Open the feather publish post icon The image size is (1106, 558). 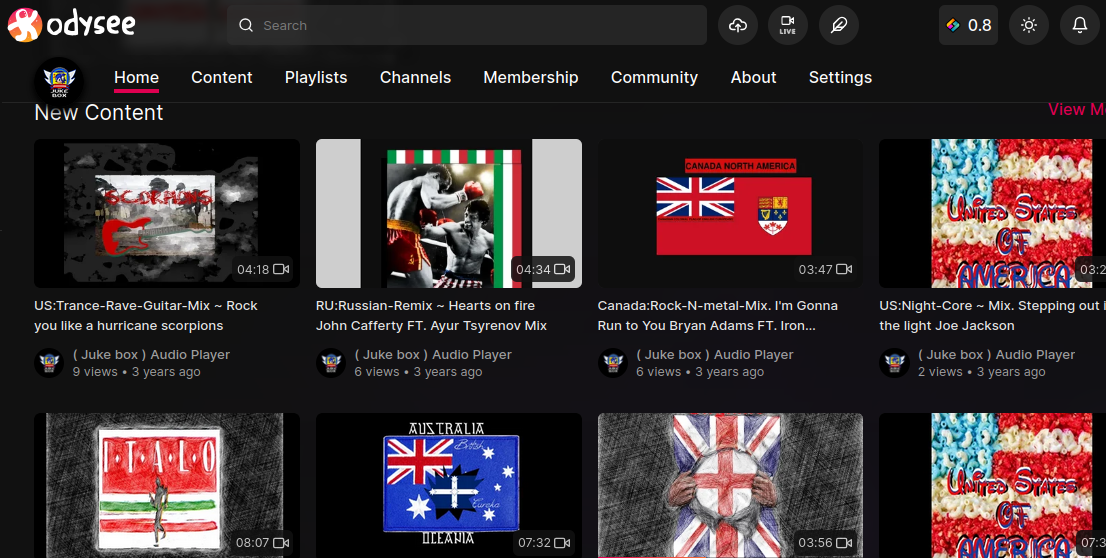point(839,25)
